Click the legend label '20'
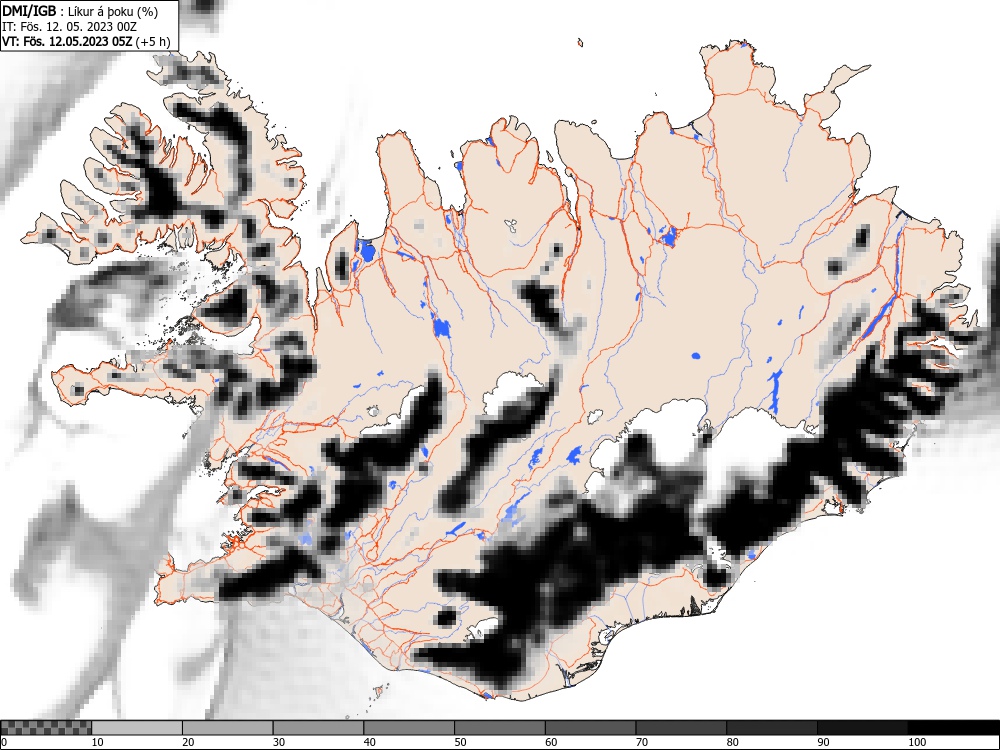The image size is (1000, 750). [x=188, y=742]
